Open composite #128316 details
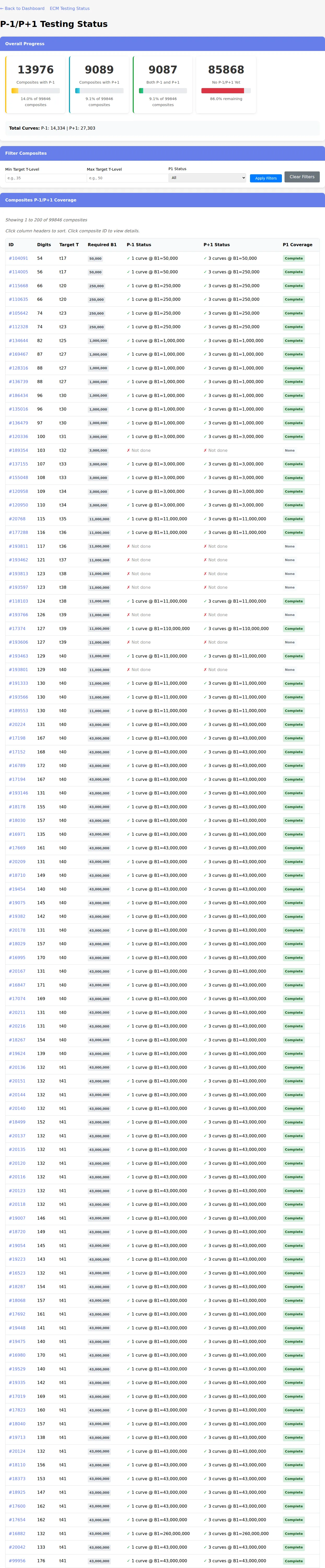The width and height of the screenshot is (325, 1568). tap(18, 368)
